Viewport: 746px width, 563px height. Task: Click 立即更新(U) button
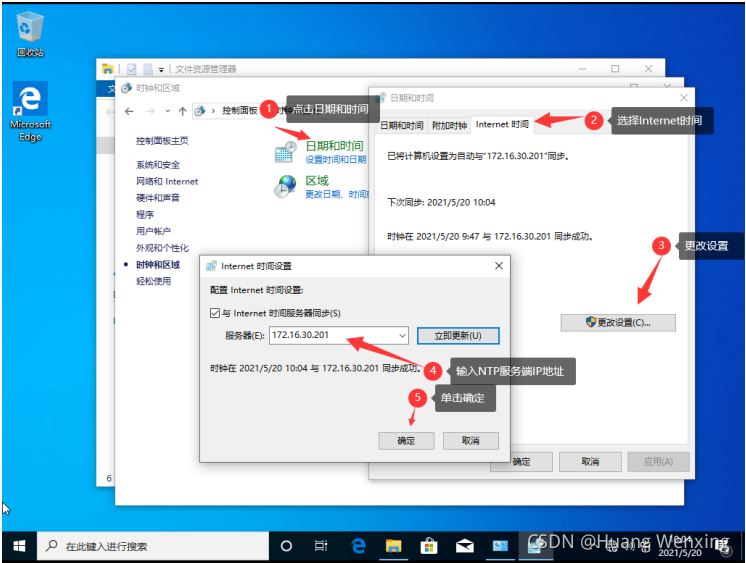coord(458,336)
